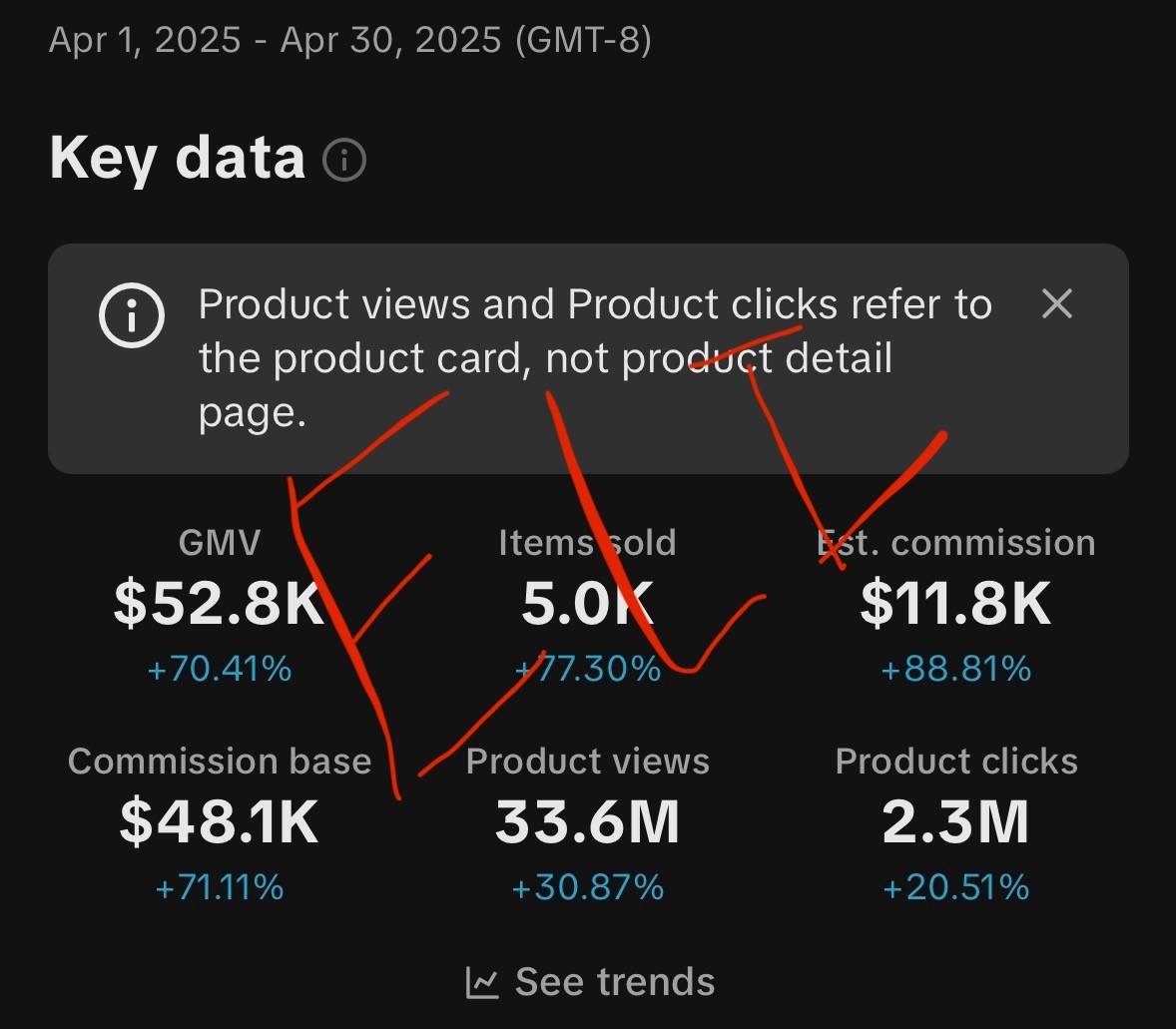Open the Apr 1 - Apr 30 date range
The width and height of the screenshot is (1176, 1029).
coord(350,40)
